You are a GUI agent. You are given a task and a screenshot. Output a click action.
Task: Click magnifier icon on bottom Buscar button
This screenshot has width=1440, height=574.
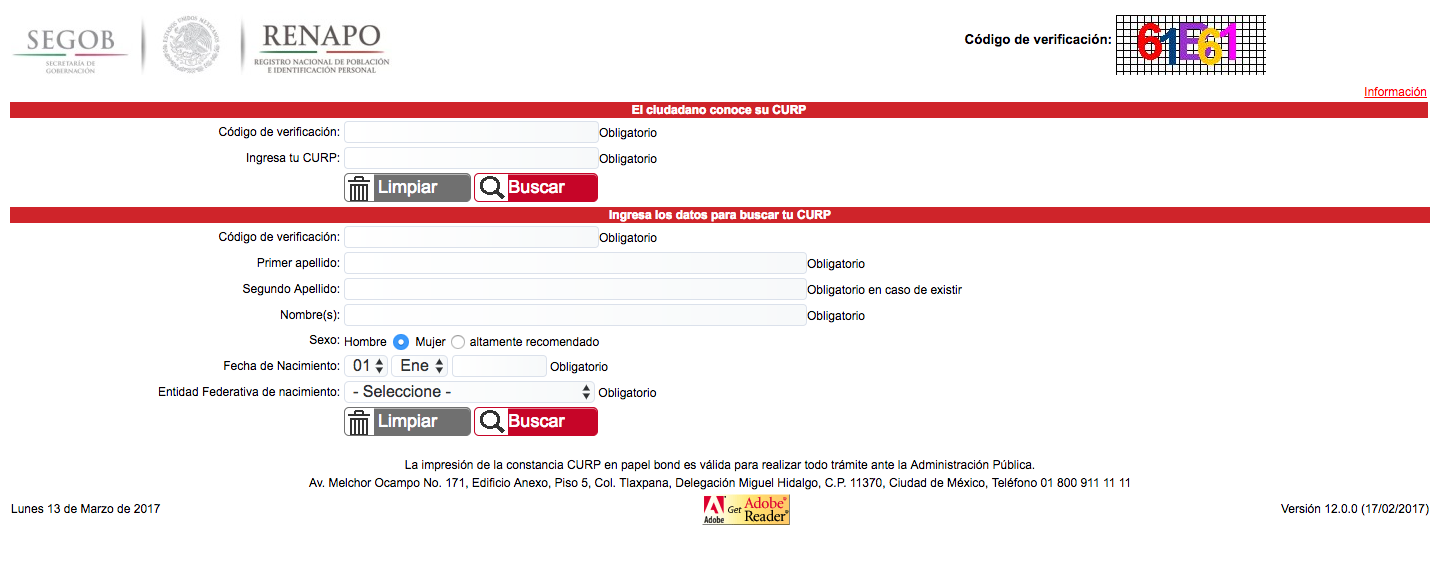491,422
